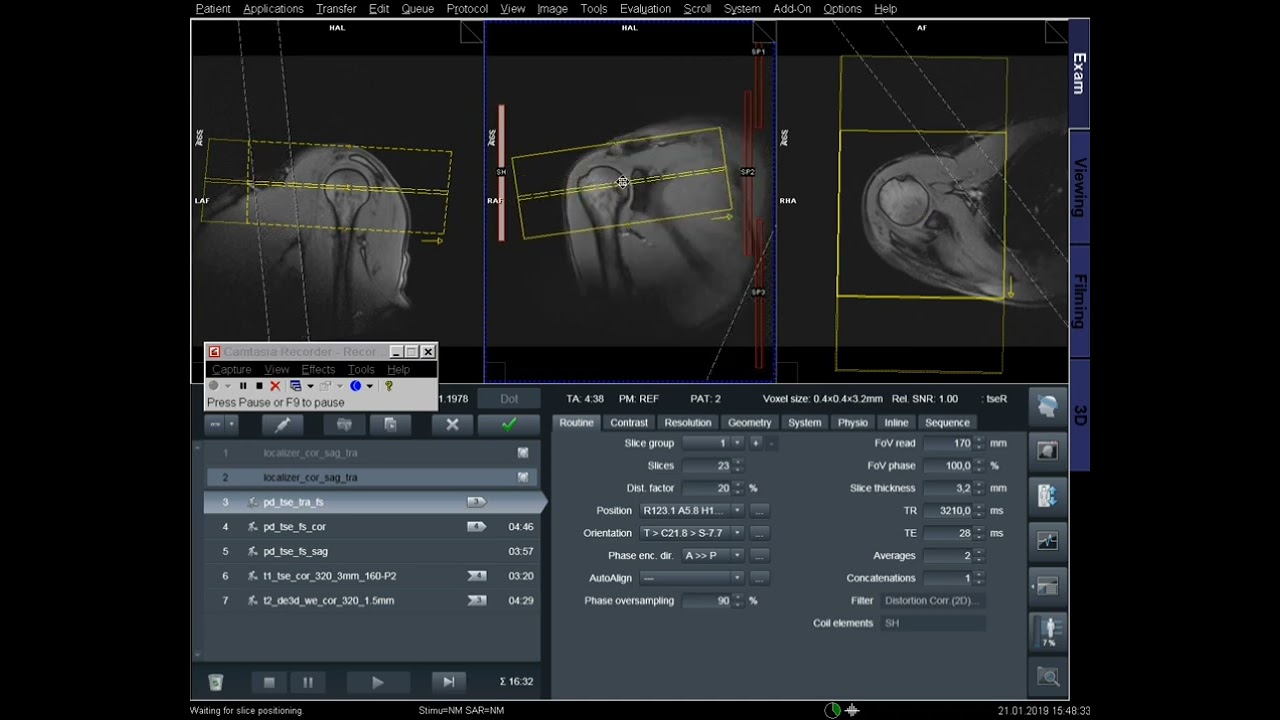Click the contrast syringe button above queue
The image size is (1280, 720).
[x=282, y=424]
